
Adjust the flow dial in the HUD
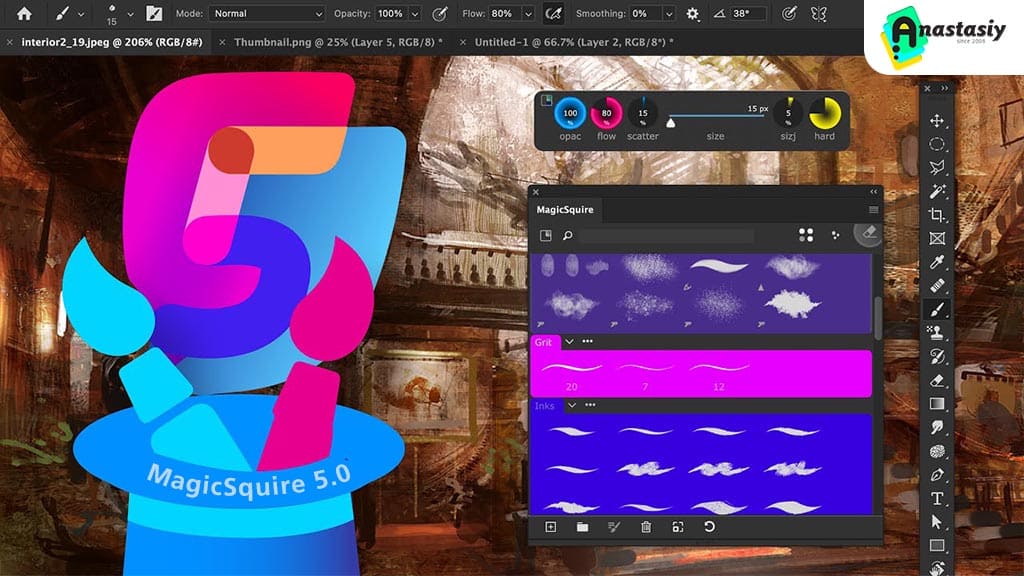[606, 114]
